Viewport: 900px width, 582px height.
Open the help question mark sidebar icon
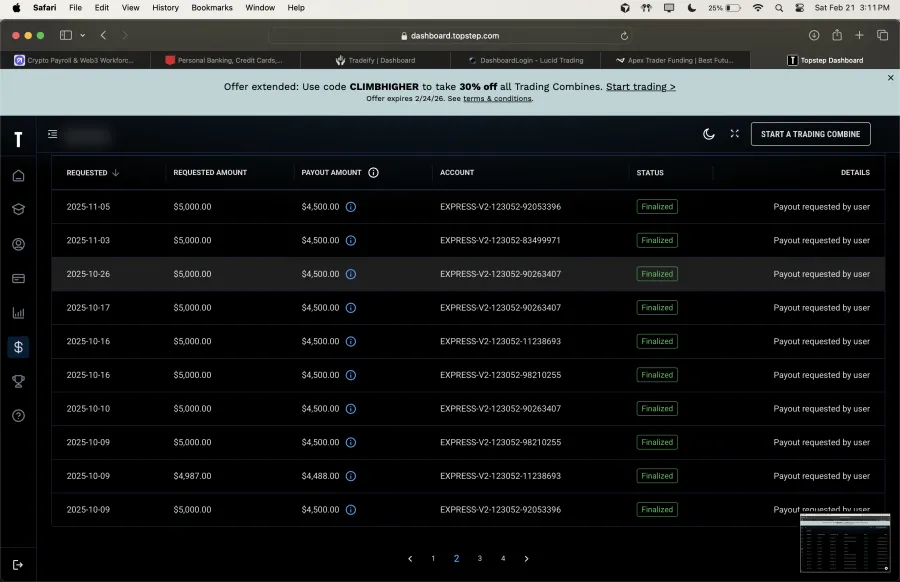click(x=18, y=416)
